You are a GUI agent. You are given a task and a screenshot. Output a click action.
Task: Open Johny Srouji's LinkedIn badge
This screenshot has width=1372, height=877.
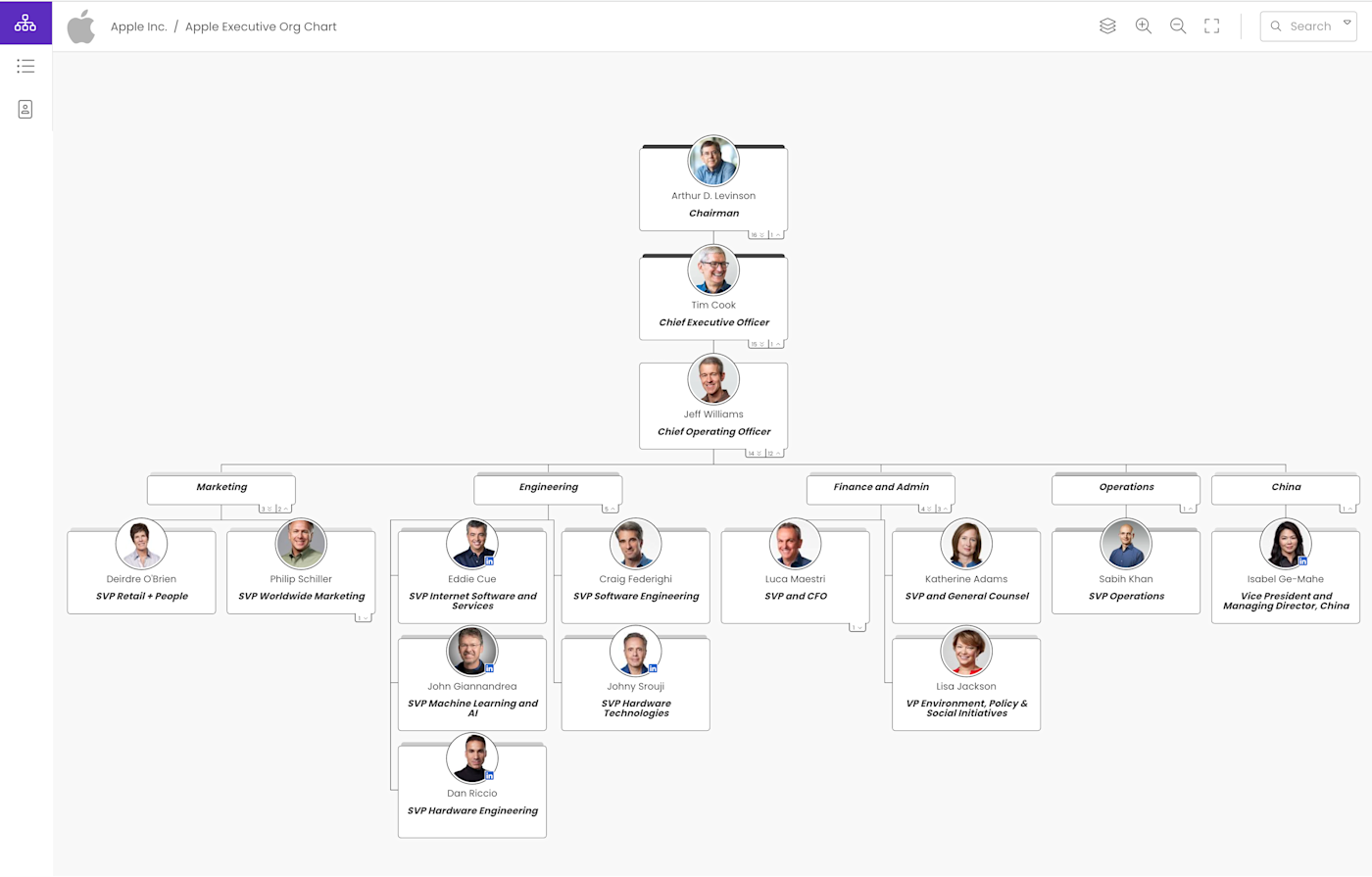[653, 668]
